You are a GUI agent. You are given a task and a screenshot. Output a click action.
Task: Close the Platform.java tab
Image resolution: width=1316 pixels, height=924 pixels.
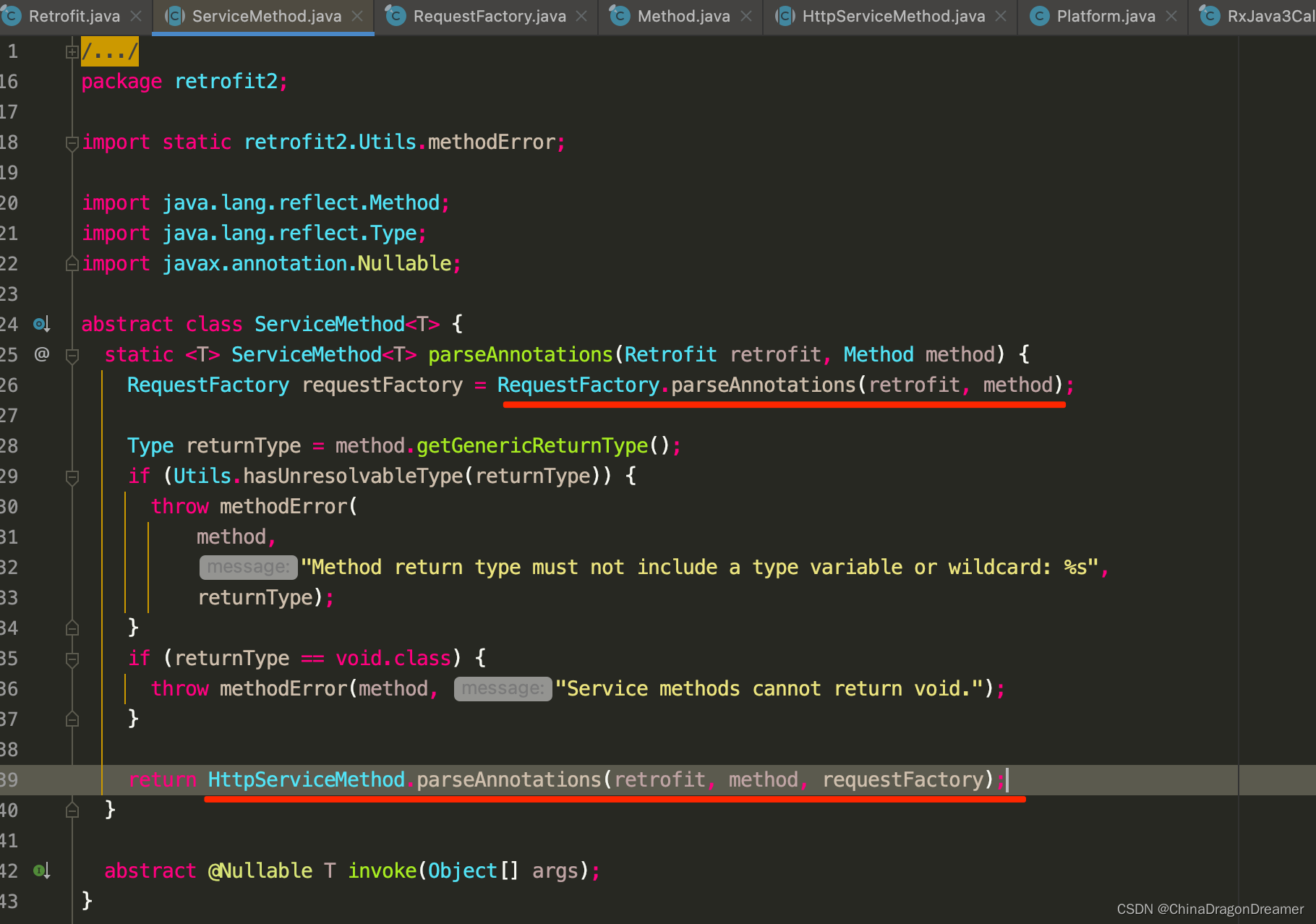[1171, 16]
